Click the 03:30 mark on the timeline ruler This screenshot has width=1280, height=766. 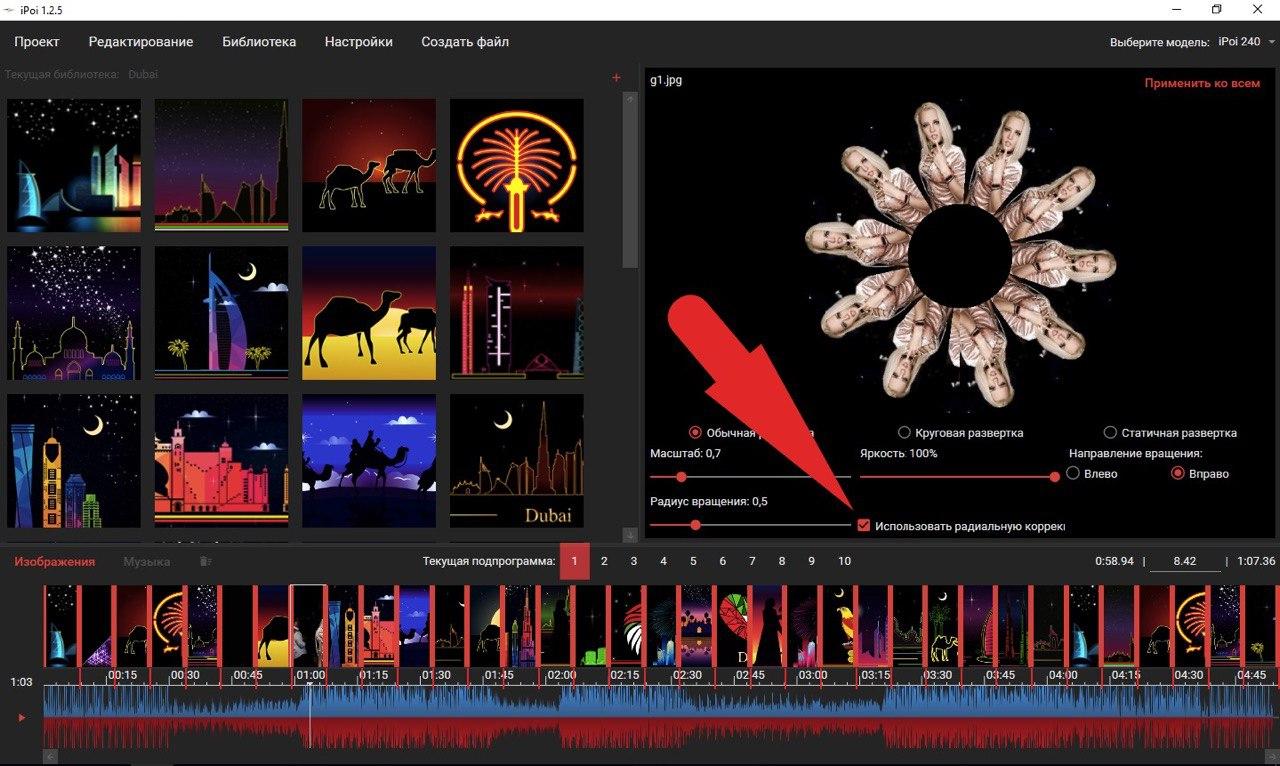click(x=938, y=675)
